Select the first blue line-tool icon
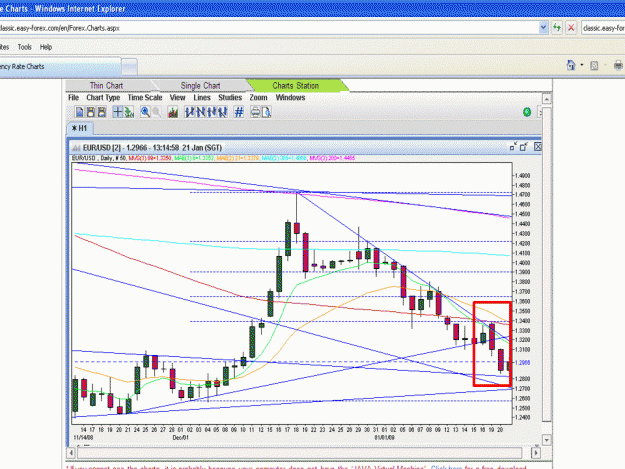The width and height of the screenshot is (625, 469). click(189, 112)
